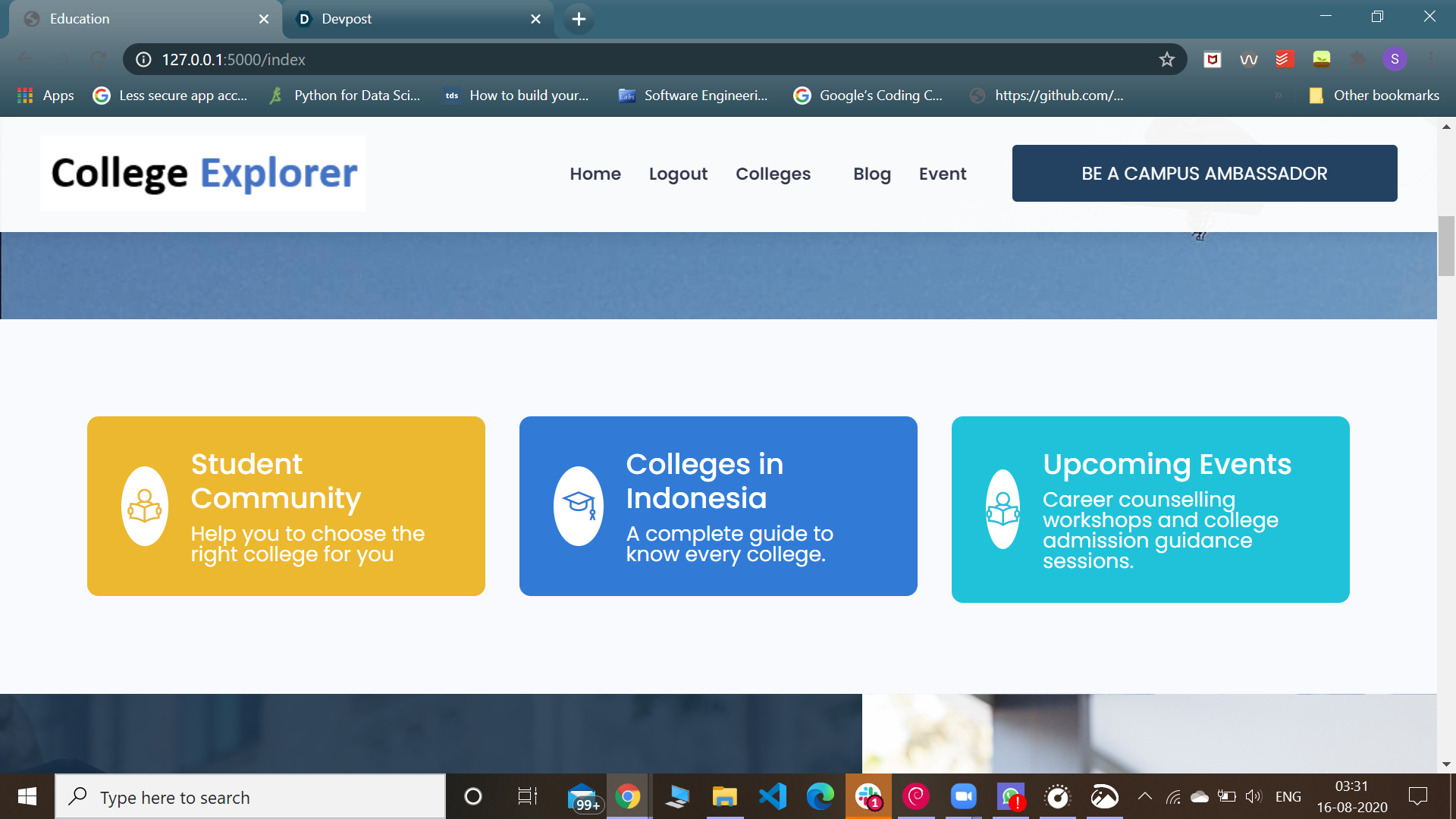Open Zoom from the taskbar

(963, 796)
